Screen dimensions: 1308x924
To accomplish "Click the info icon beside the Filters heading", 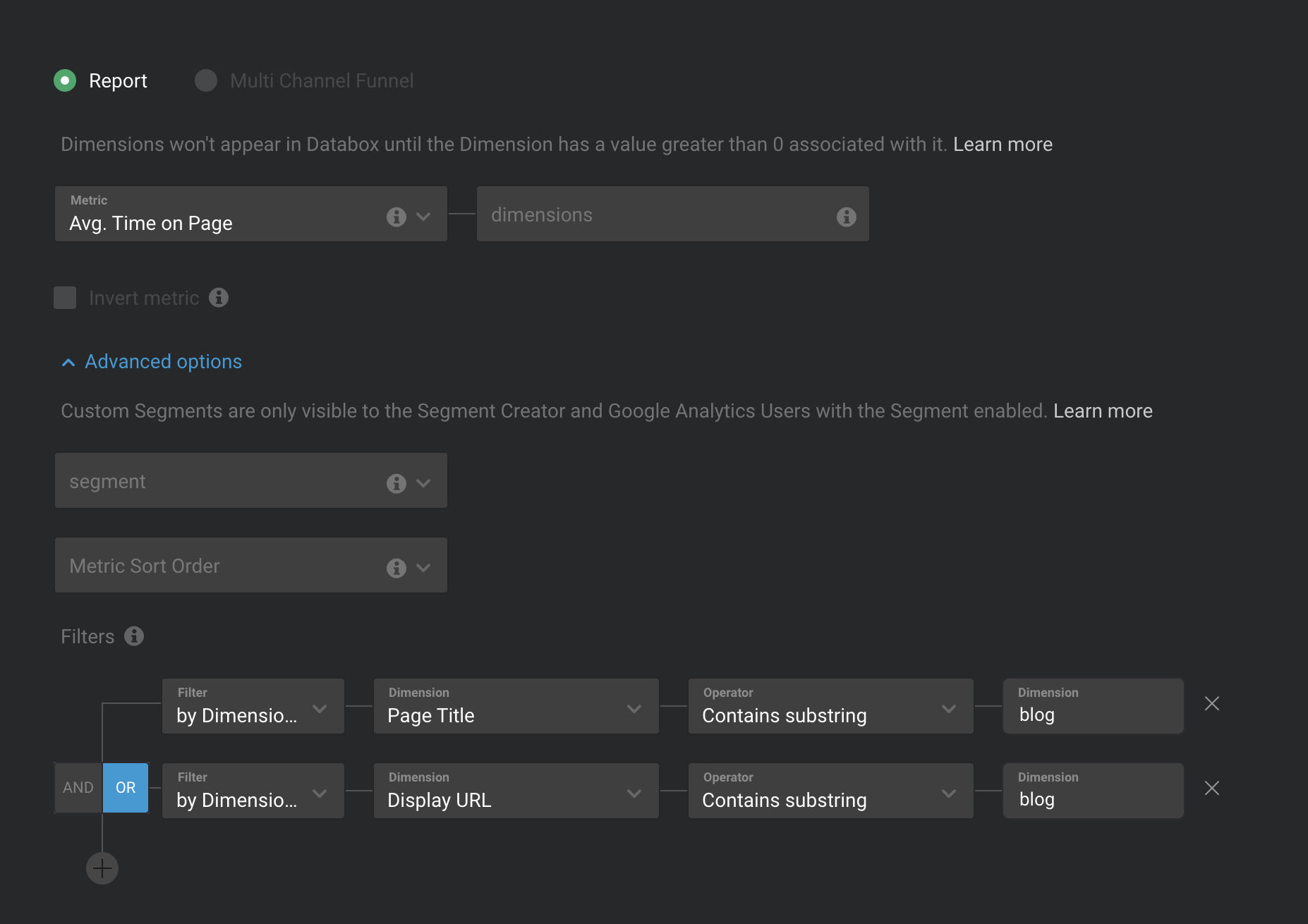I will [x=133, y=636].
